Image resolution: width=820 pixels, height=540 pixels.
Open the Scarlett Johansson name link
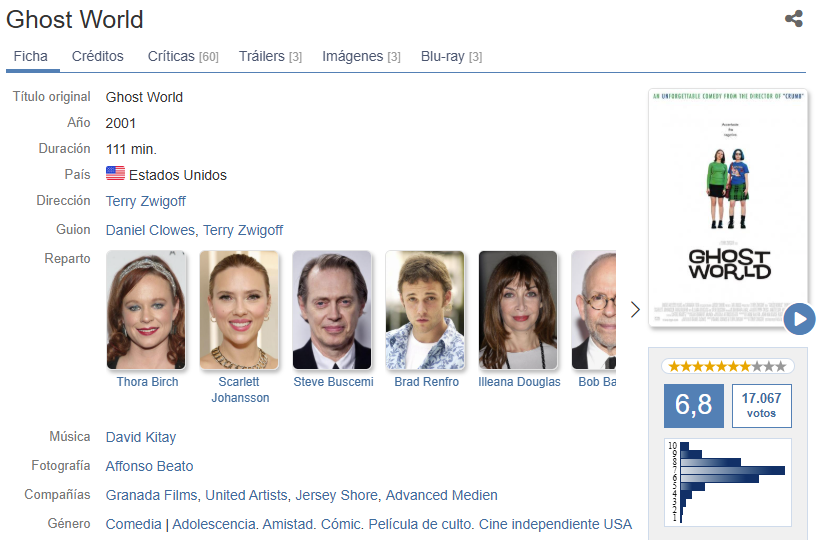[x=240, y=390]
